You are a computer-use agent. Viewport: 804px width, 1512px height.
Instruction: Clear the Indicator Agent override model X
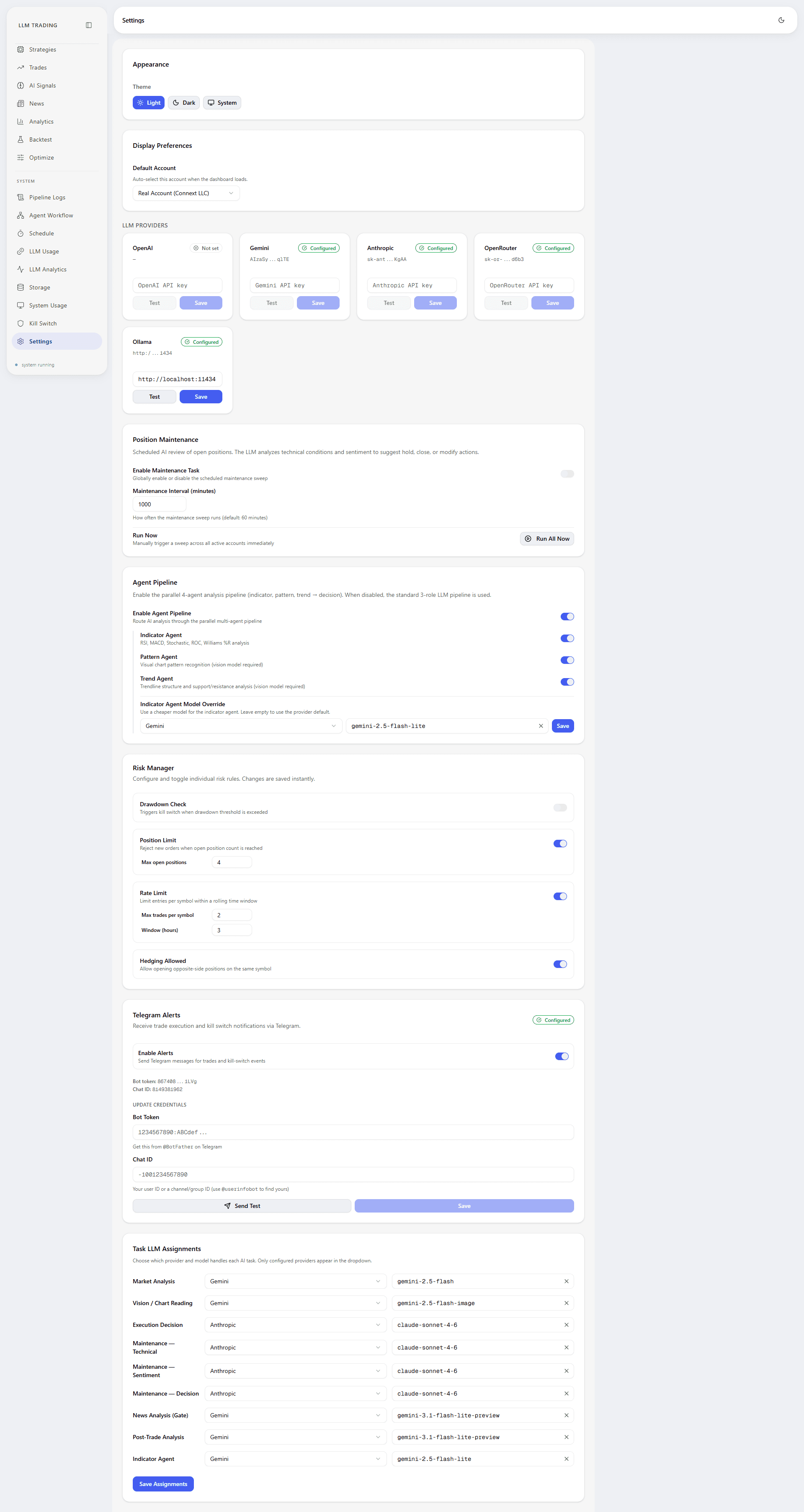[x=541, y=726]
